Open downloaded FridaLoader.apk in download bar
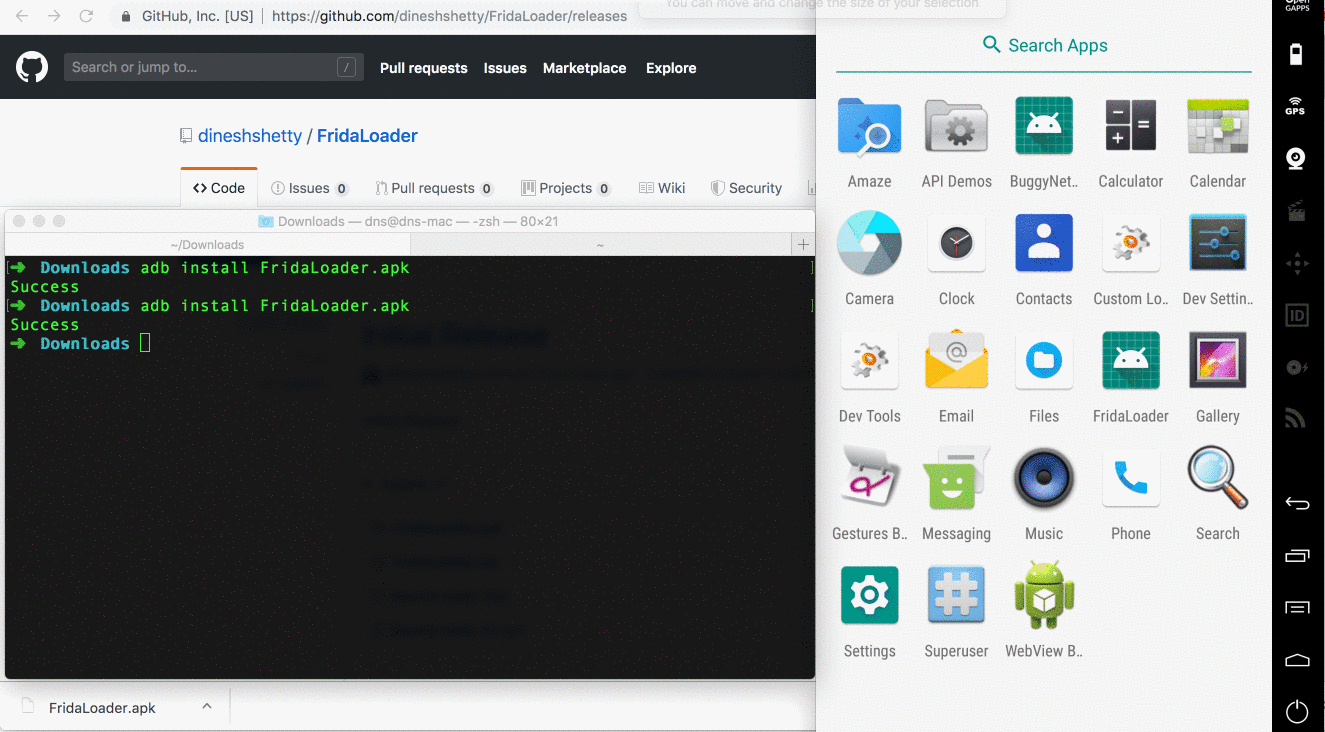The height and width of the screenshot is (732, 1325). (x=102, y=708)
